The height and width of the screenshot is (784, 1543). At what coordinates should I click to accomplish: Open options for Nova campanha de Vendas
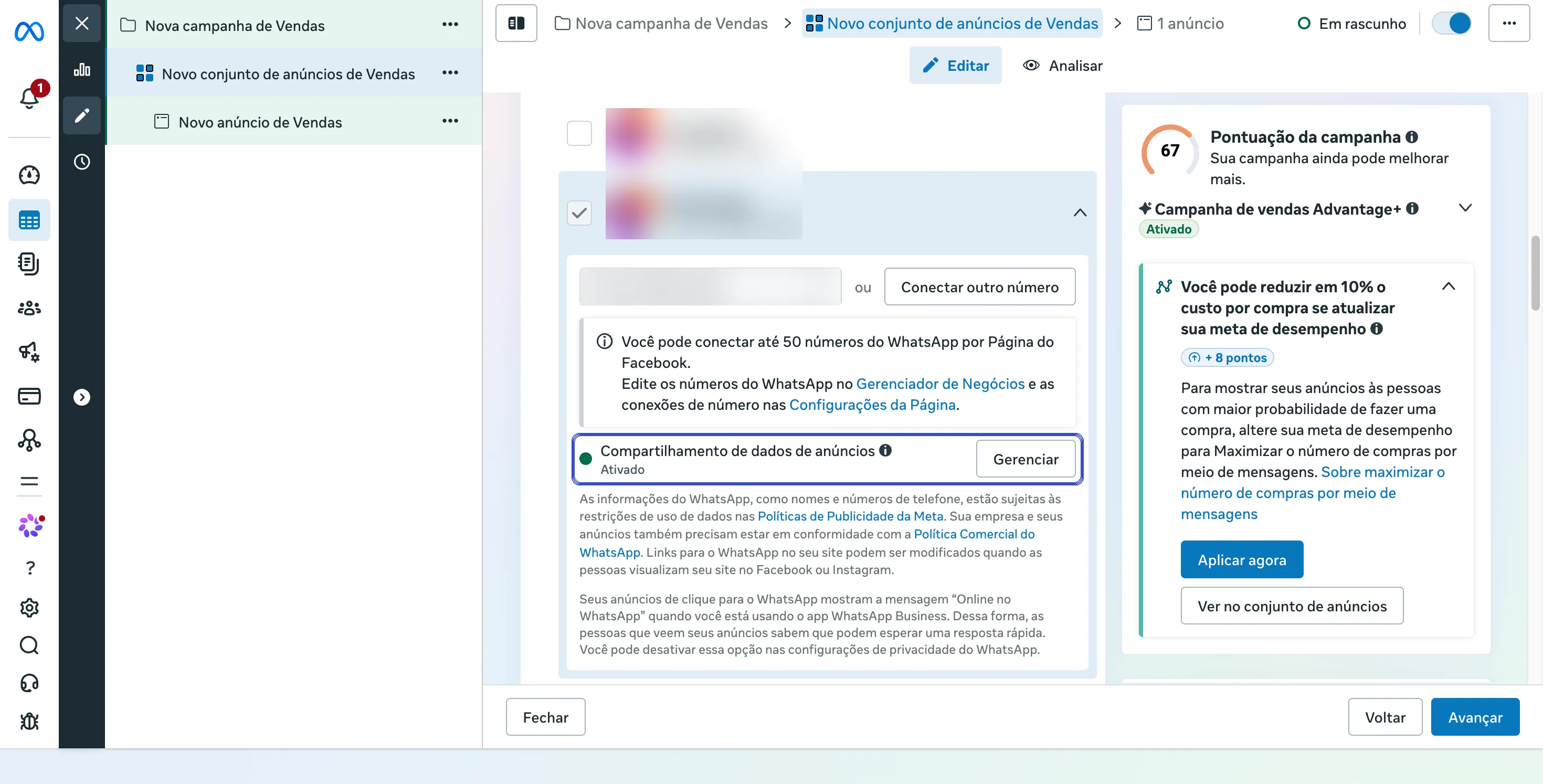pos(450,25)
